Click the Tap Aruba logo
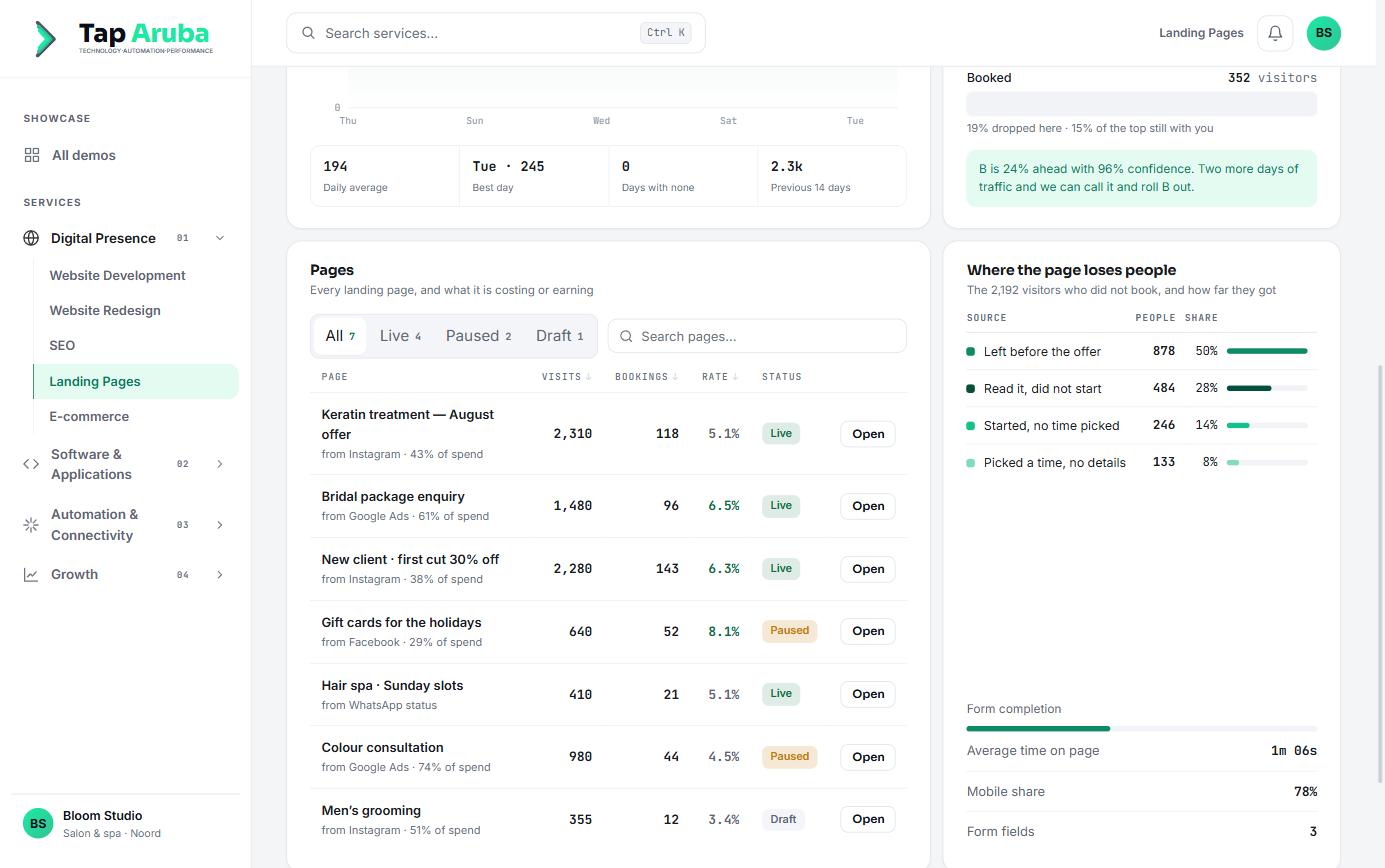The width and height of the screenshot is (1385, 868). coord(124,38)
